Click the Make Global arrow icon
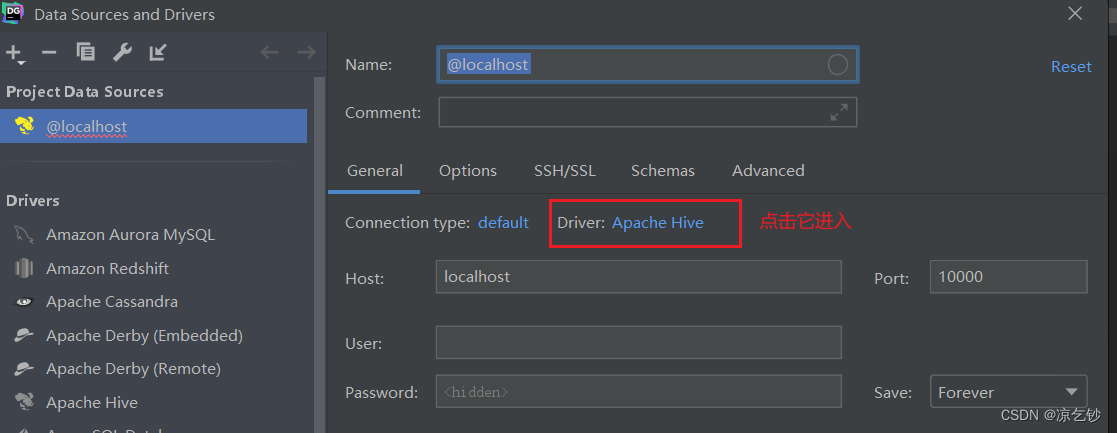1117x433 pixels. (157, 52)
